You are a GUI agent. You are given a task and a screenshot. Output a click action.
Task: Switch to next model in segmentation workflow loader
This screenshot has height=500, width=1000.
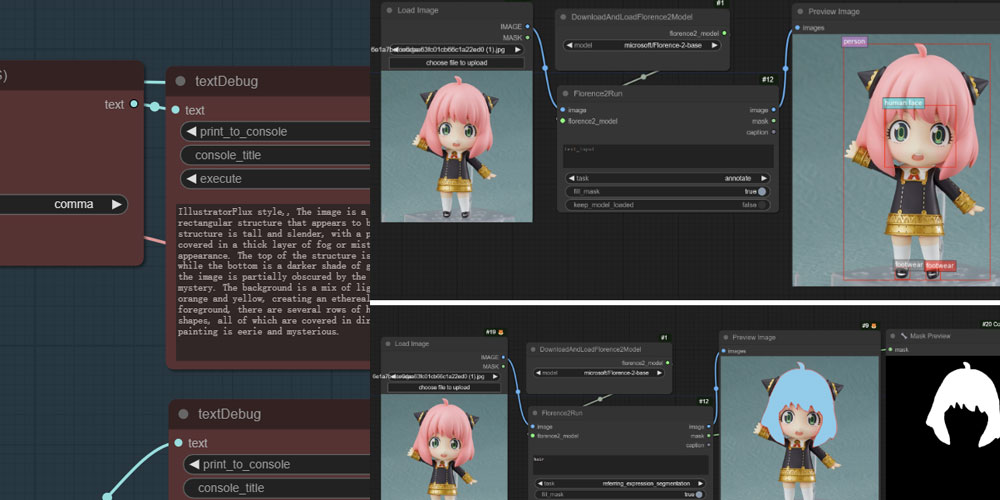pyautogui.click(x=659, y=372)
